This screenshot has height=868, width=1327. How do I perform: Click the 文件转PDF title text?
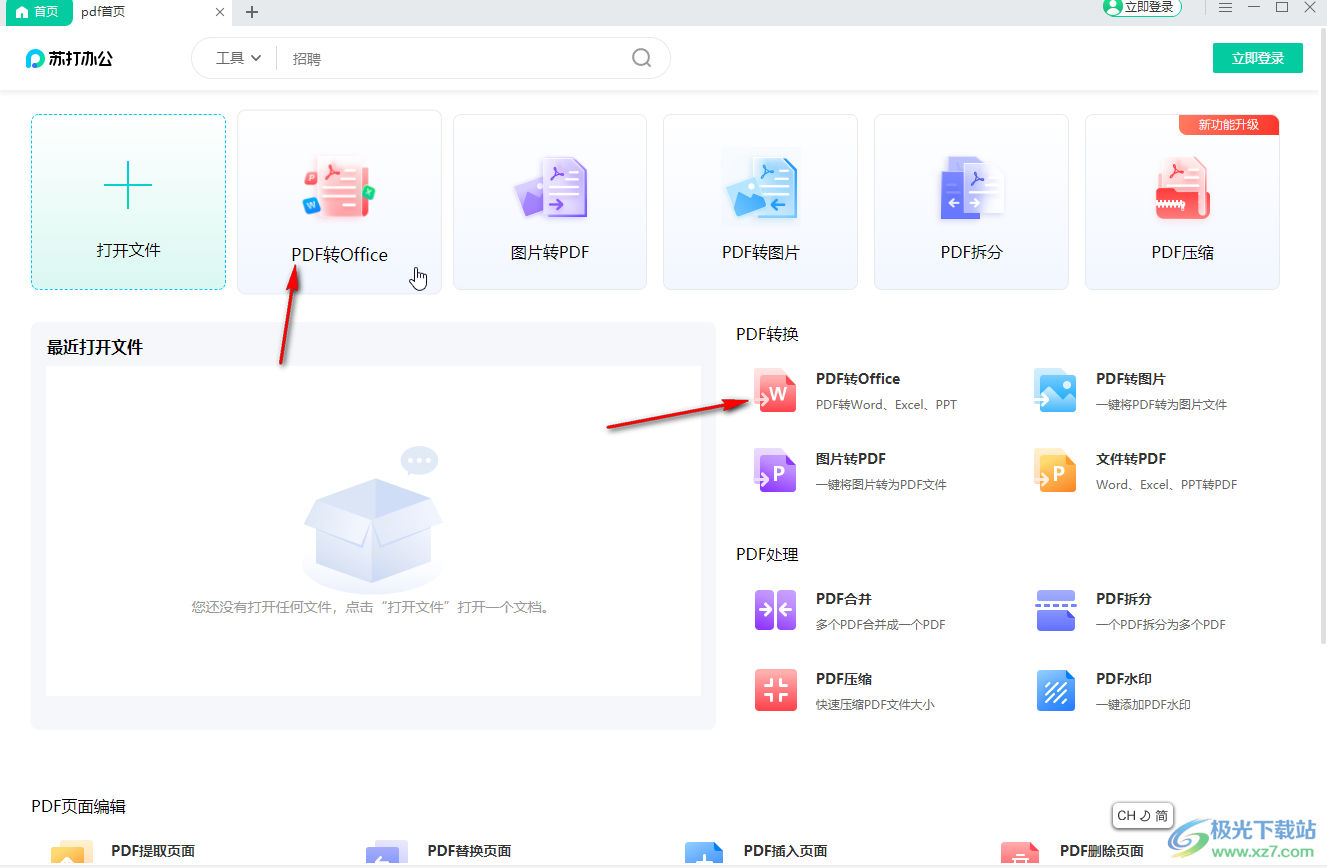(1131, 459)
